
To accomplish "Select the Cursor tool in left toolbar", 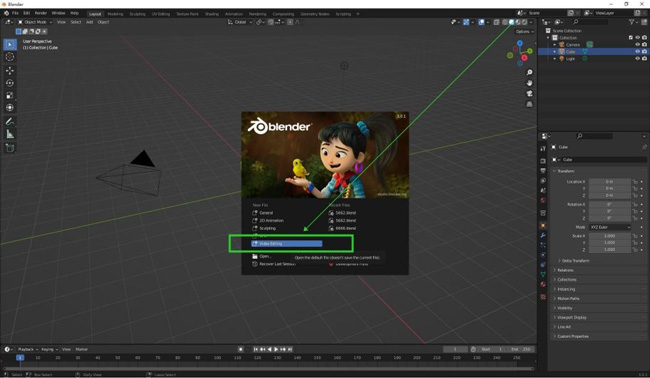I will 10,57.
